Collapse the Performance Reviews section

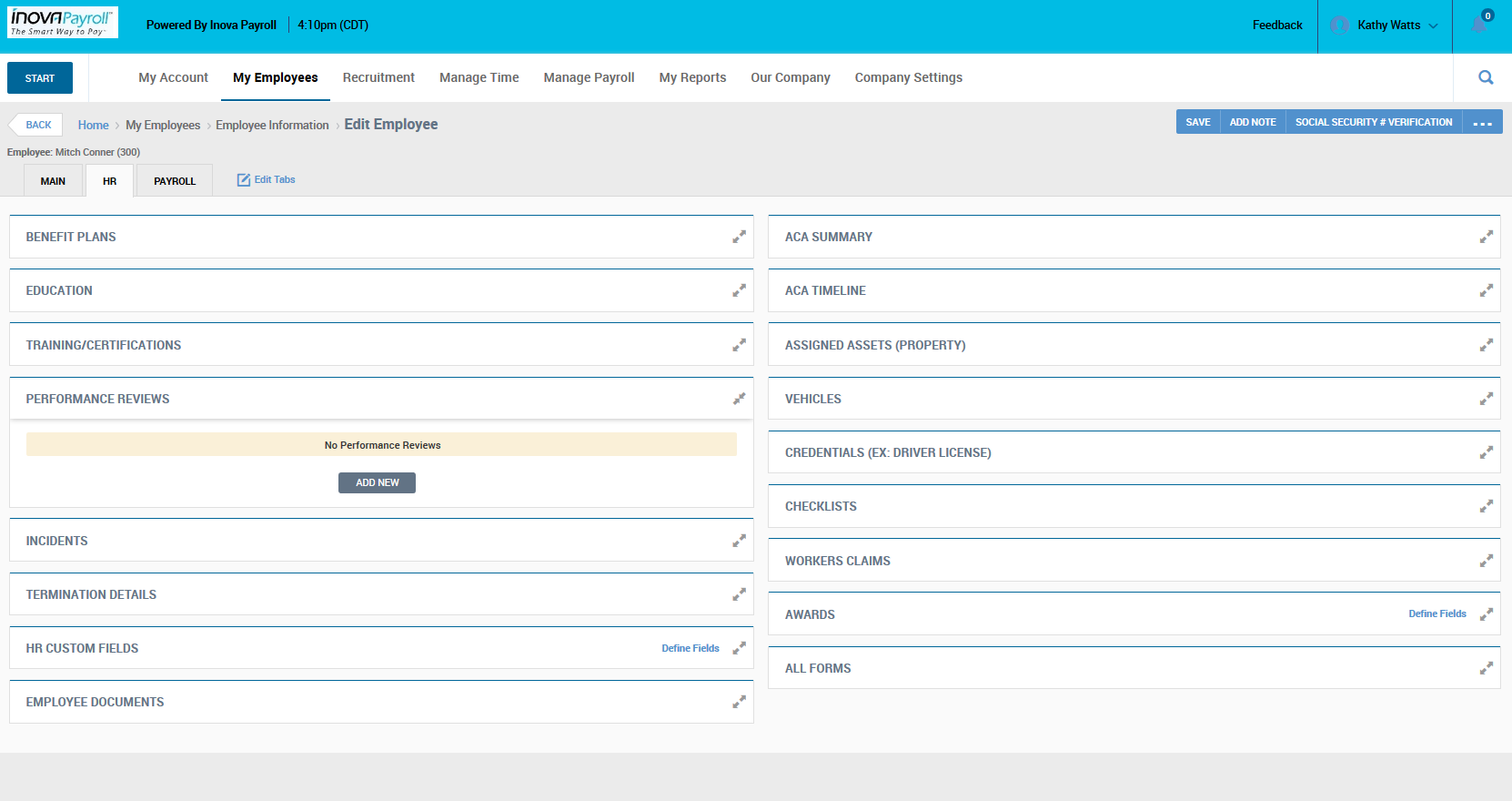tap(739, 399)
